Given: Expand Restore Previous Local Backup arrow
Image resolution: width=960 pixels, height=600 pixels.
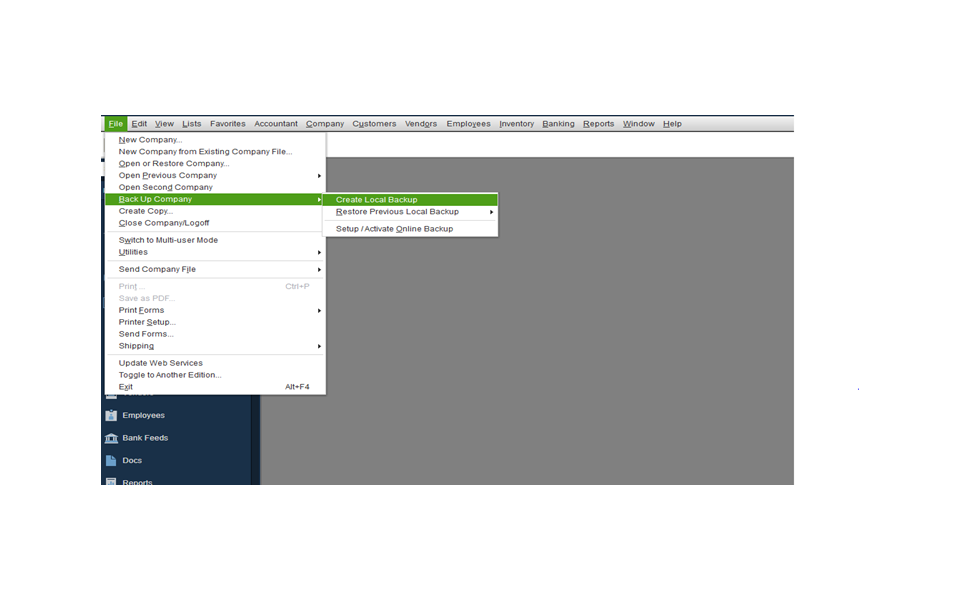Looking at the screenshot, I should click(491, 212).
